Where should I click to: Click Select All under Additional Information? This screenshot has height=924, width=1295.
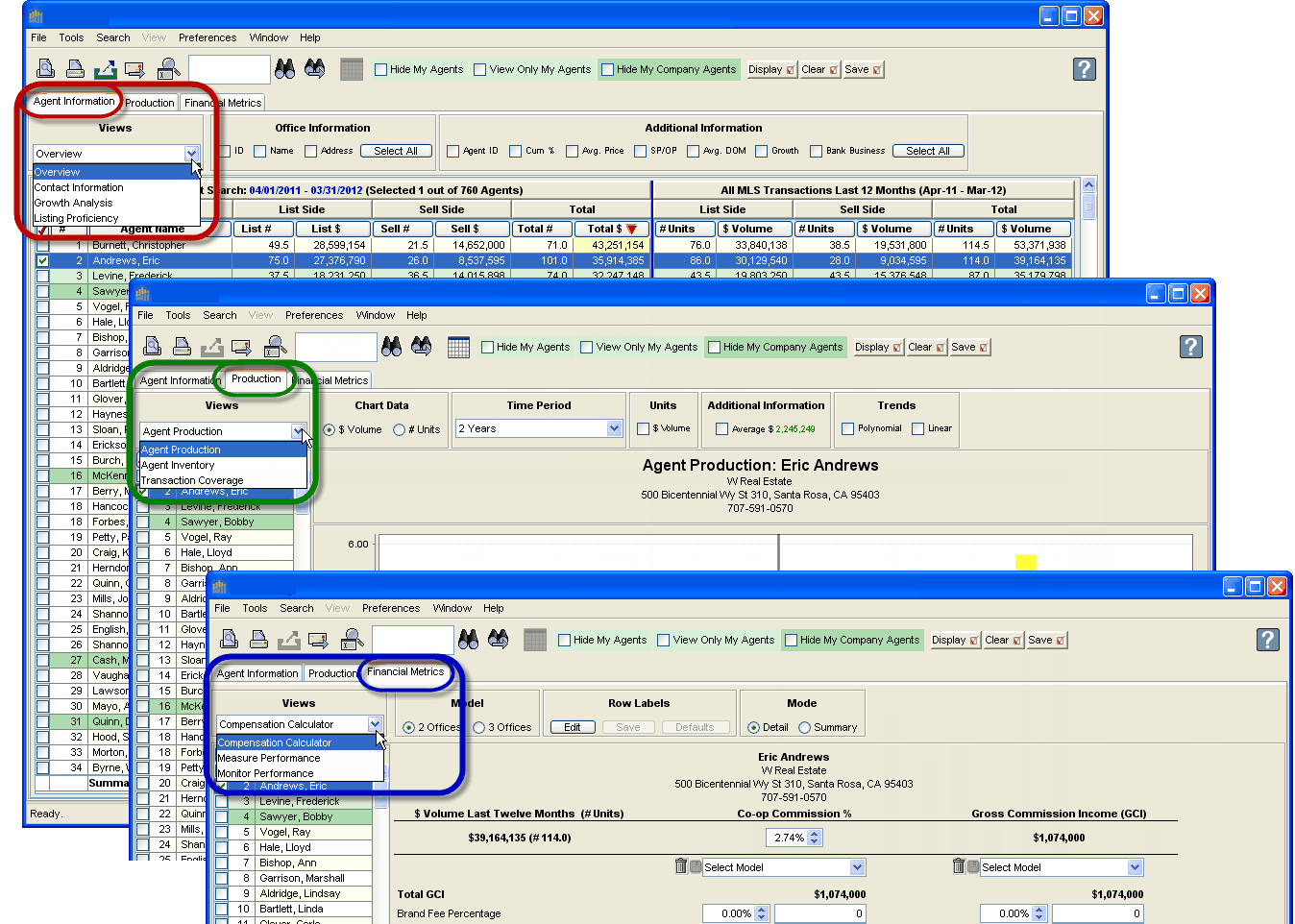[928, 151]
